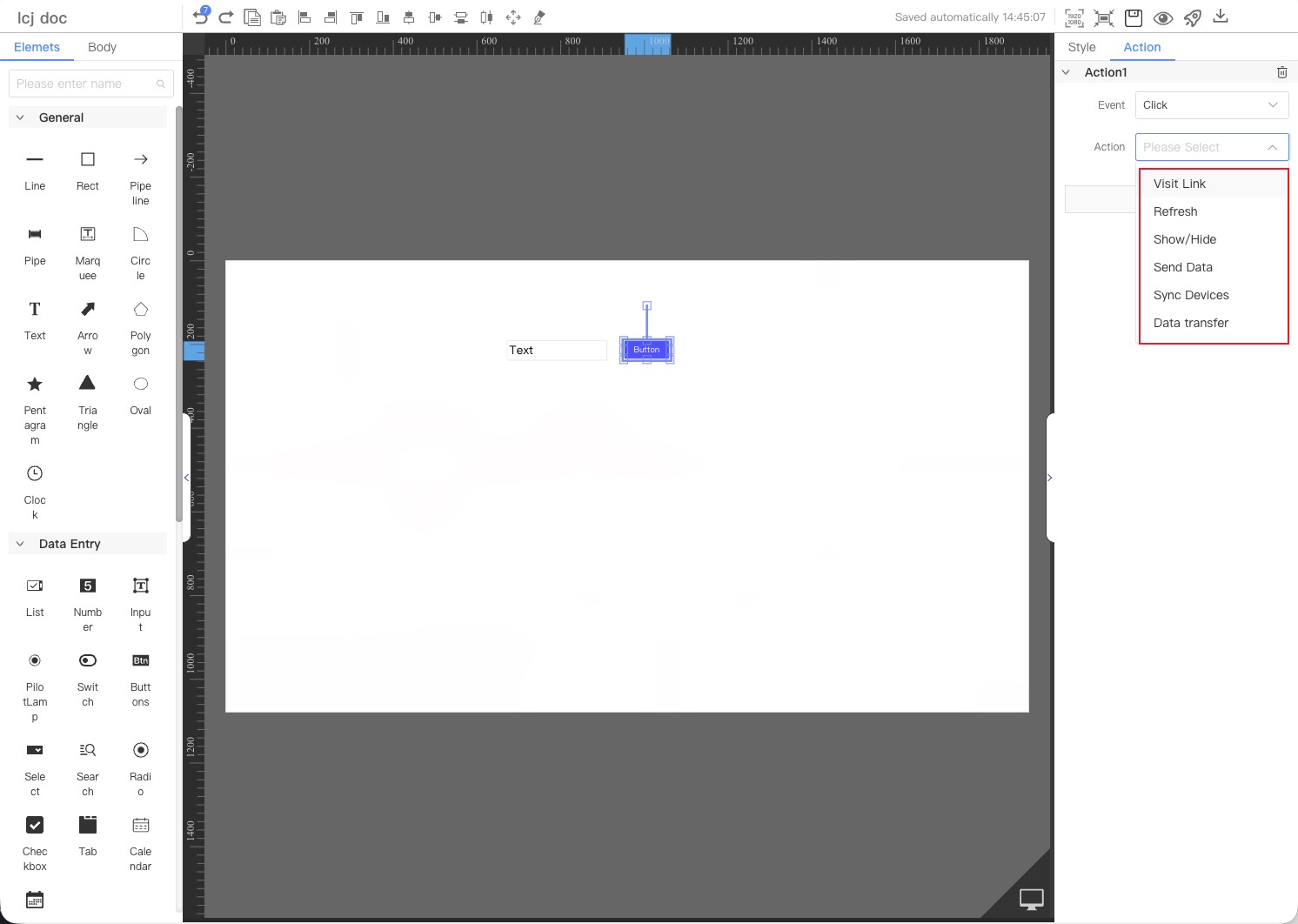Publish using the rocket icon
Image resolution: width=1298 pixels, height=924 pixels.
click(x=1192, y=17)
